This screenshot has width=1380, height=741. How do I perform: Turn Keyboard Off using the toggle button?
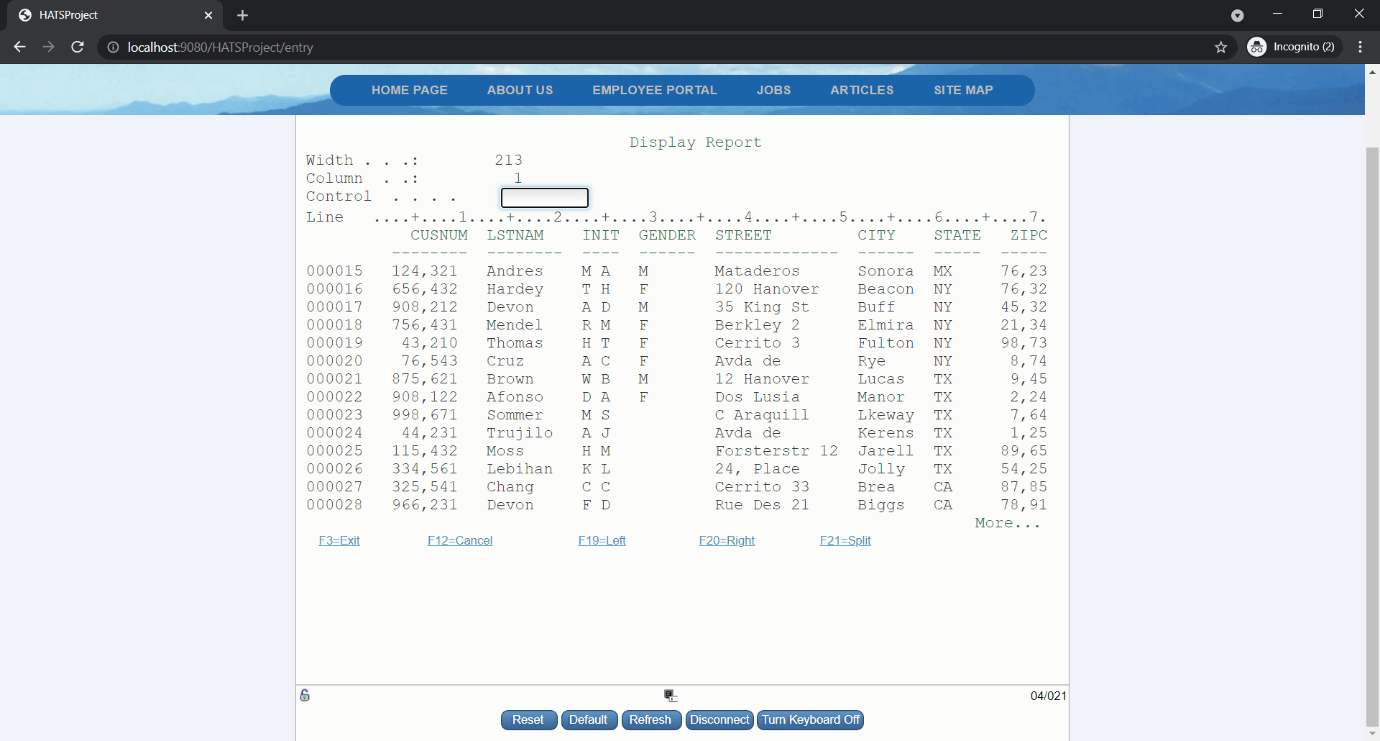810,720
